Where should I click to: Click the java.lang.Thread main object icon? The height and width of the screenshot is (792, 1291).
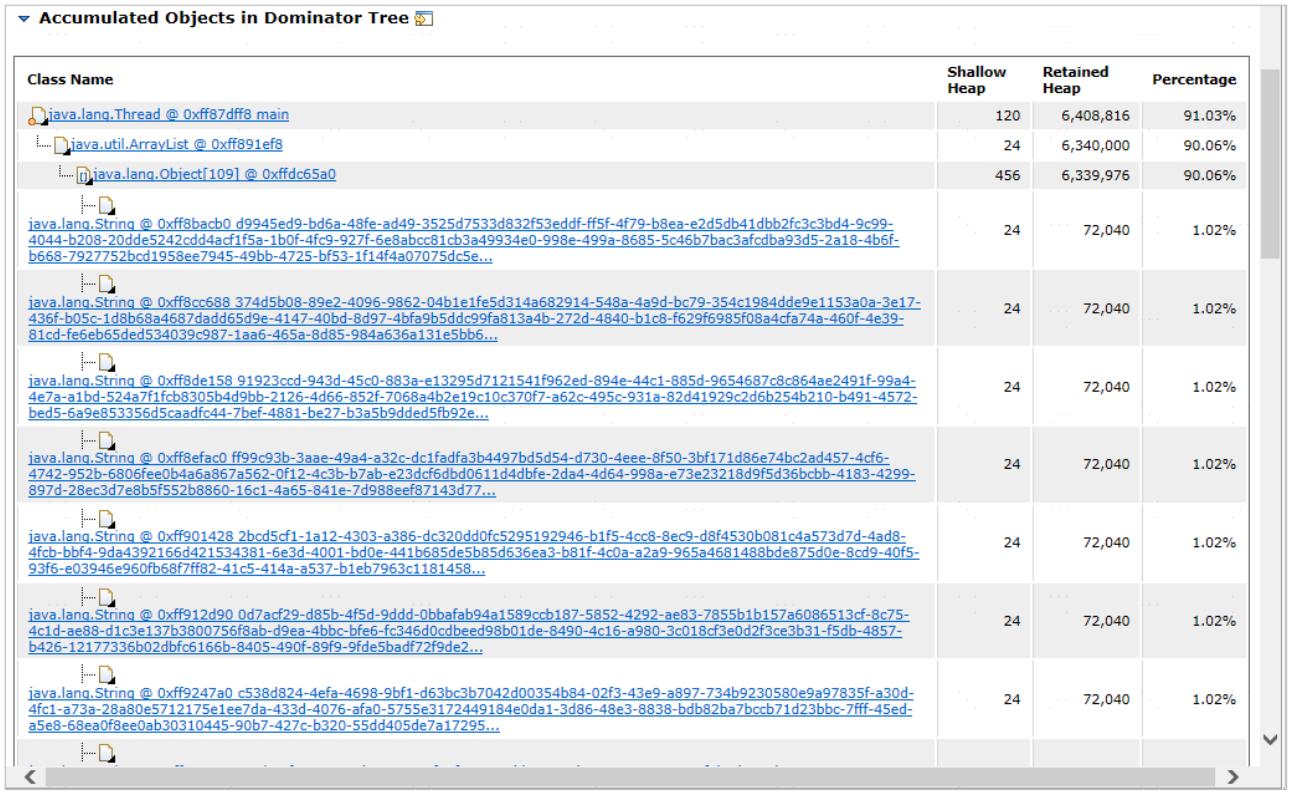pyautogui.click(x=35, y=116)
